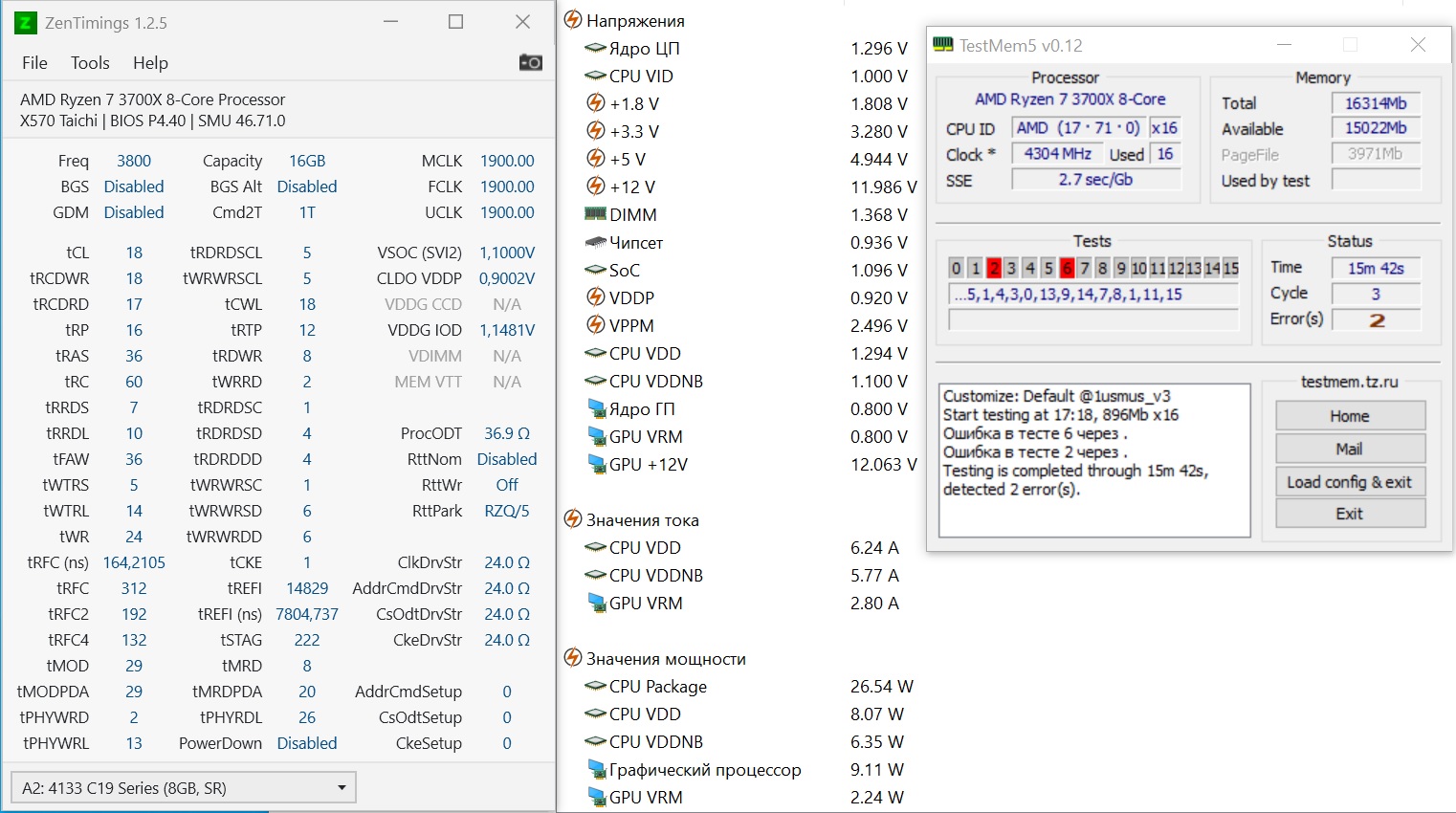Image resolution: width=1456 pixels, height=813 pixels.
Task: Click the ZenTimings screenshot camera icon
Action: (530, 62)
